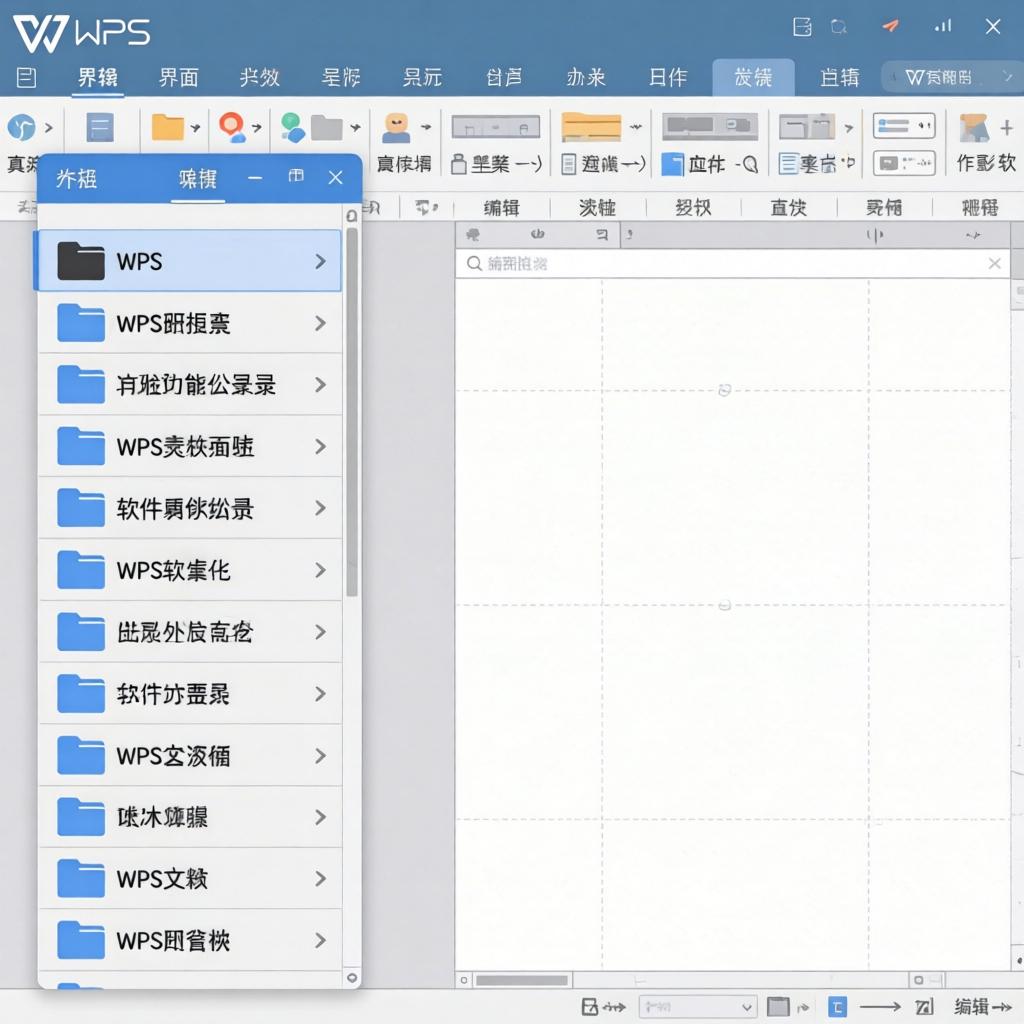Image resolution: width=1024 pixels, height=1024 pixels.
Task: Open the status bar combo box dropdown
Action: coord(747,1007)
